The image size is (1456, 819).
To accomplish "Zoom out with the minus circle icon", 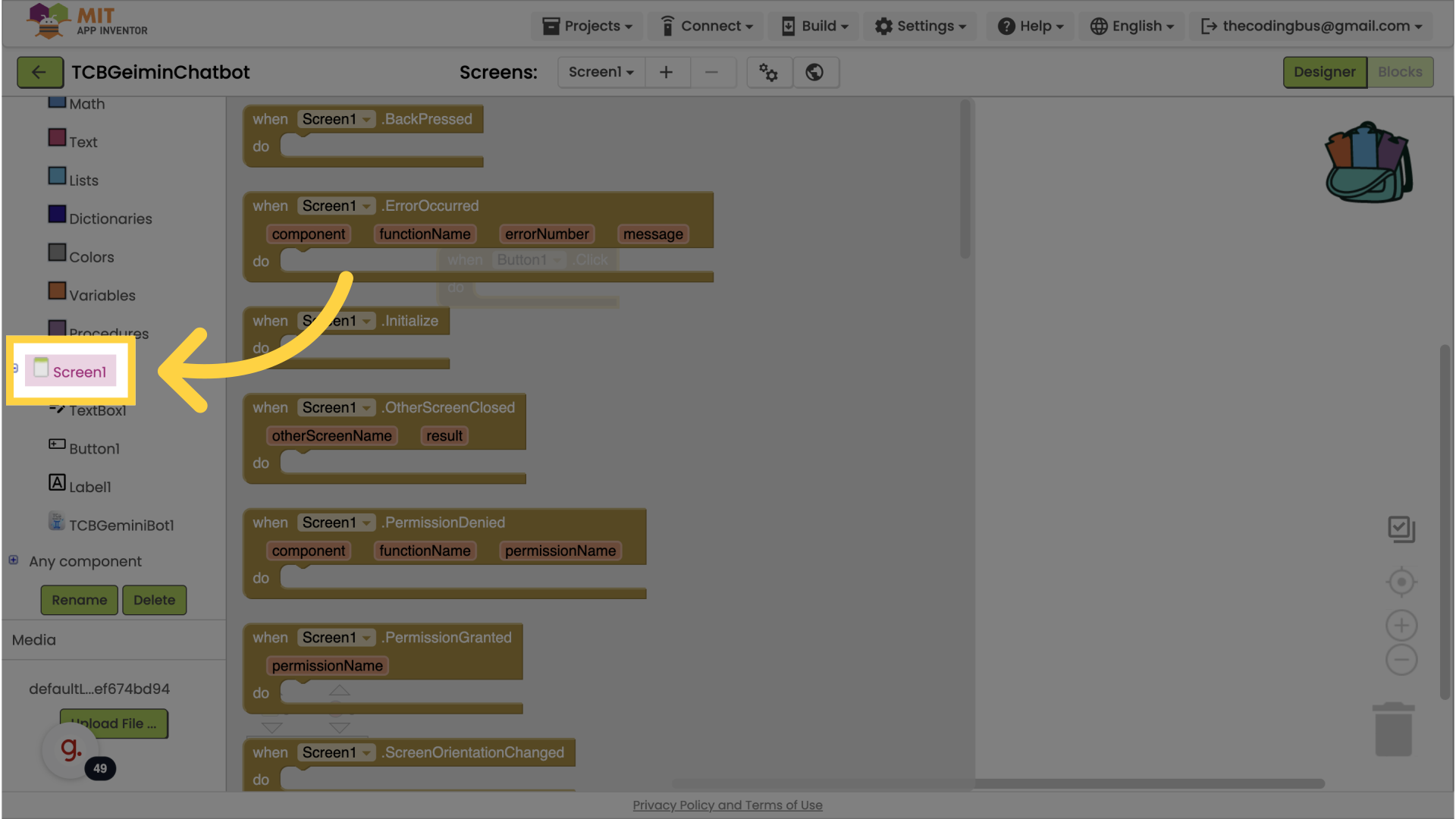I will 1401,660.
